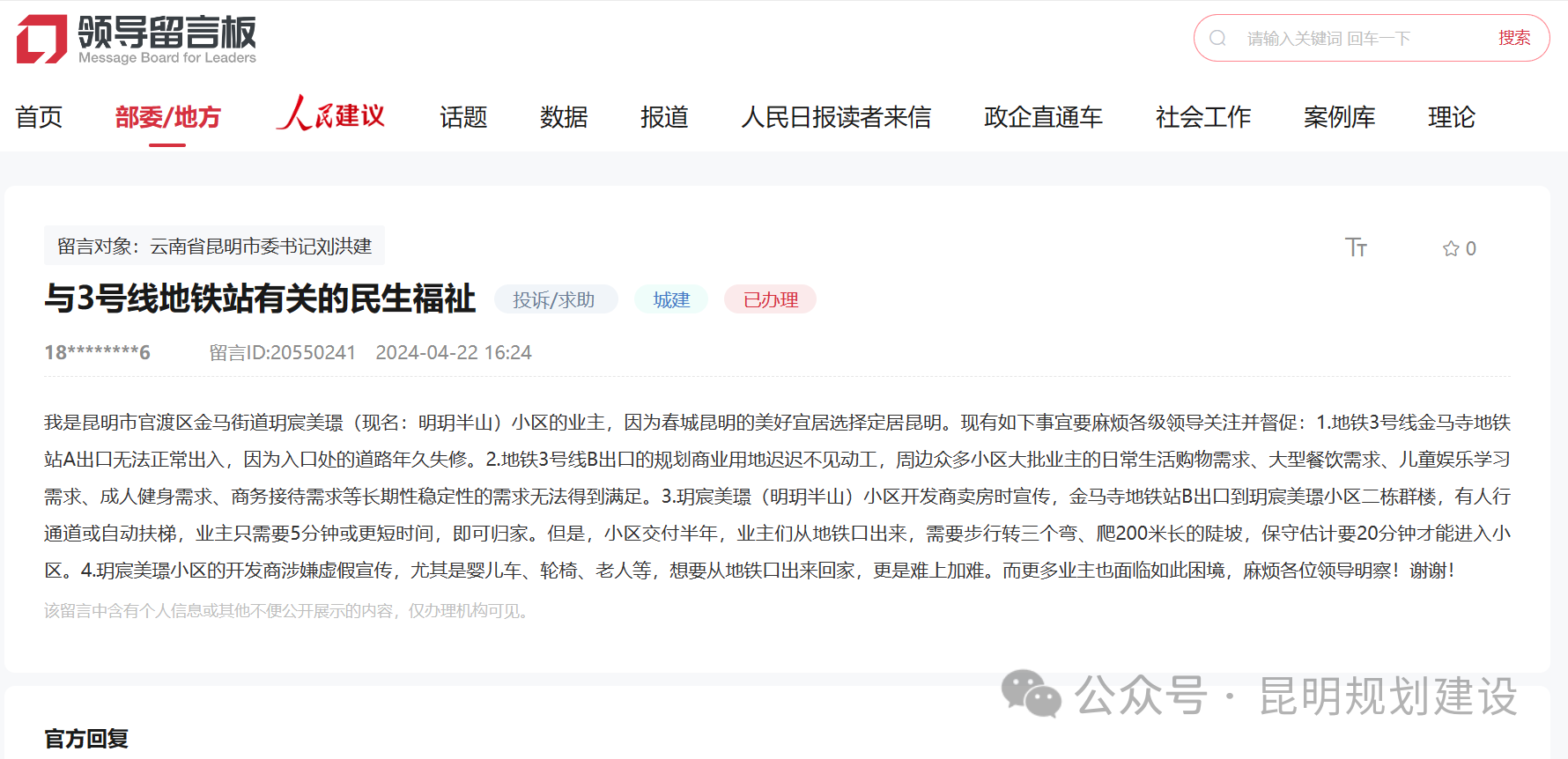Open the 理论 menu item
Viewport: 1568px width, 759px height.
tap(1451, 117)
